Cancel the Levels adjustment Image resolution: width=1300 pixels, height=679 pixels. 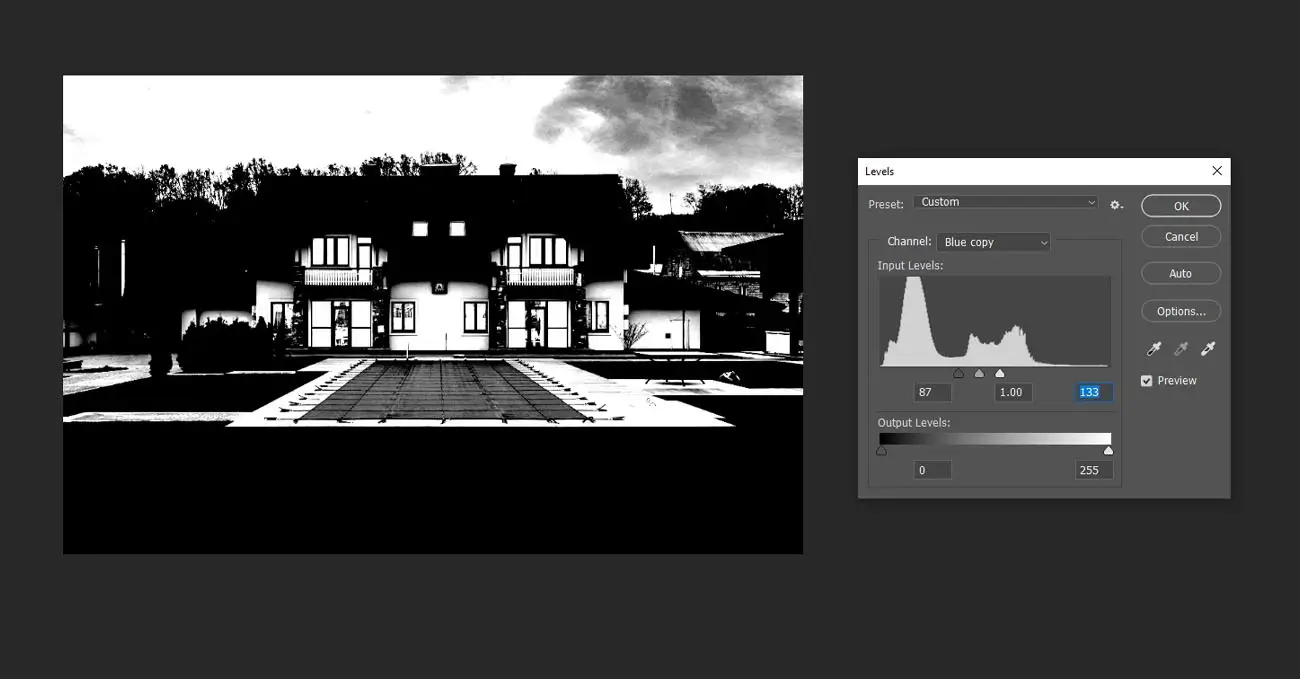(1181, 237)
